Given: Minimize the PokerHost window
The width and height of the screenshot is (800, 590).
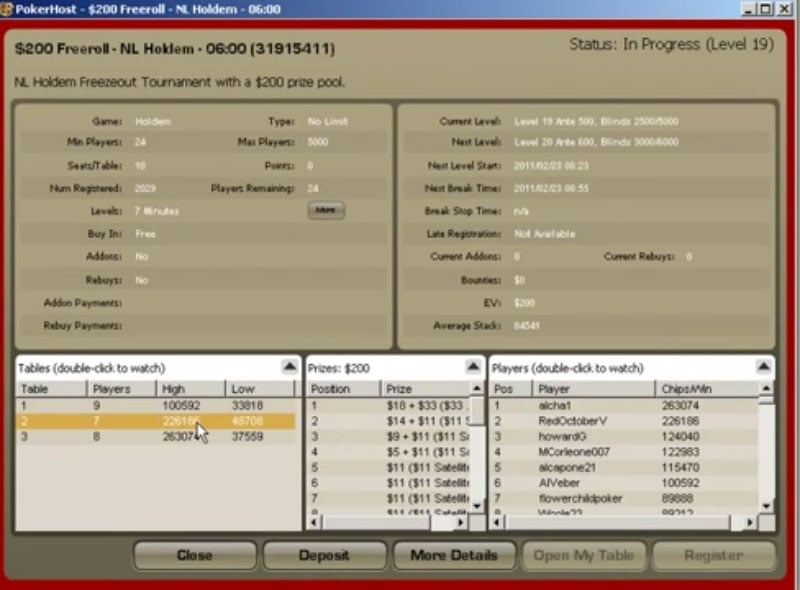Looking at the screenshot, I should pyautogui.click(x=748, y=9).
